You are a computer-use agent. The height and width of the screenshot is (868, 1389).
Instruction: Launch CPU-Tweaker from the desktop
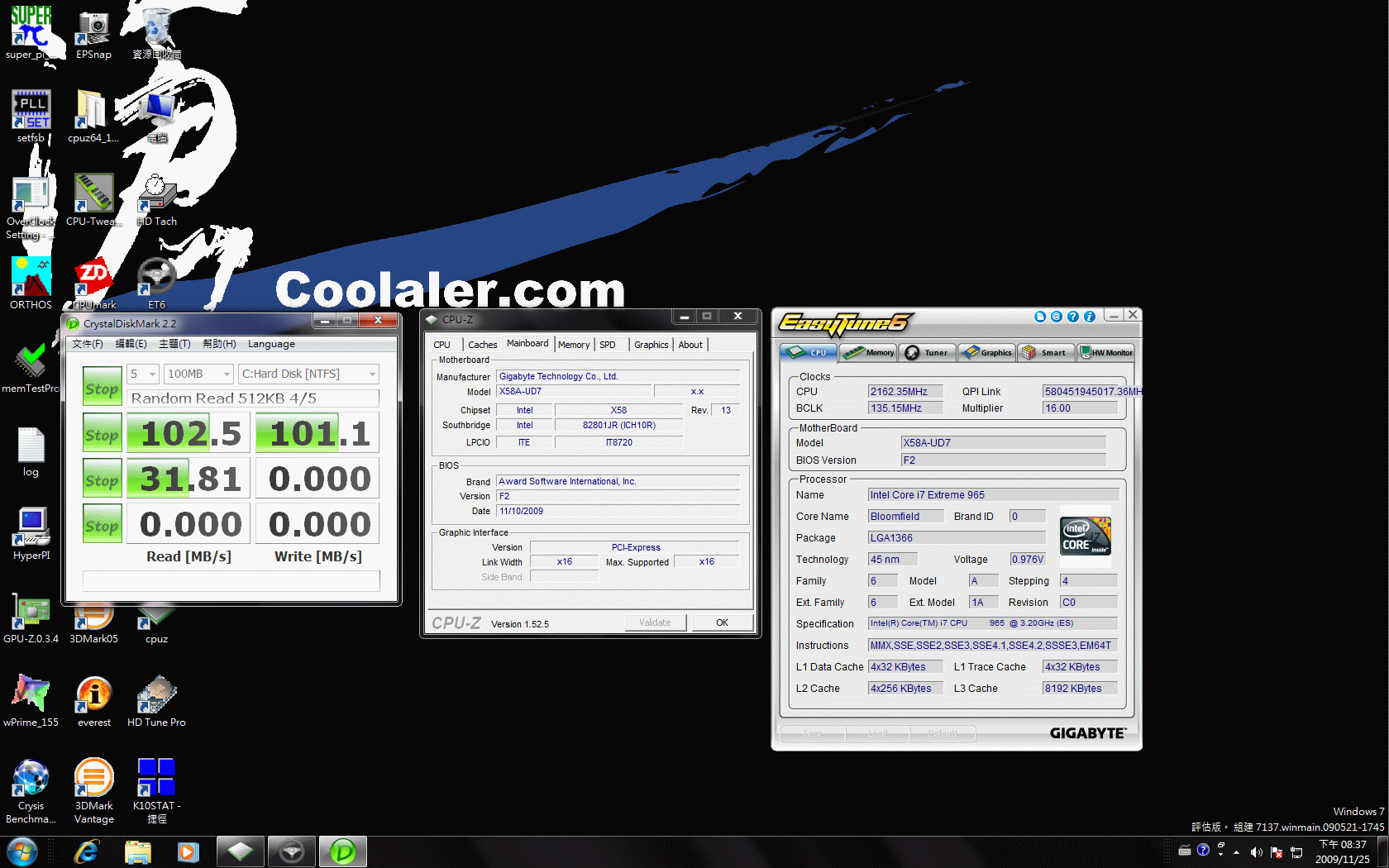93,200
